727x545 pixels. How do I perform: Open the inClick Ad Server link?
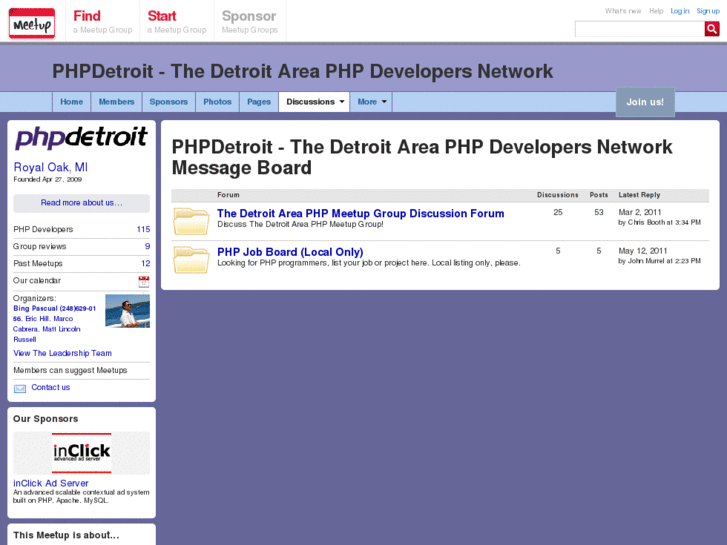click(x=51, y=483)
